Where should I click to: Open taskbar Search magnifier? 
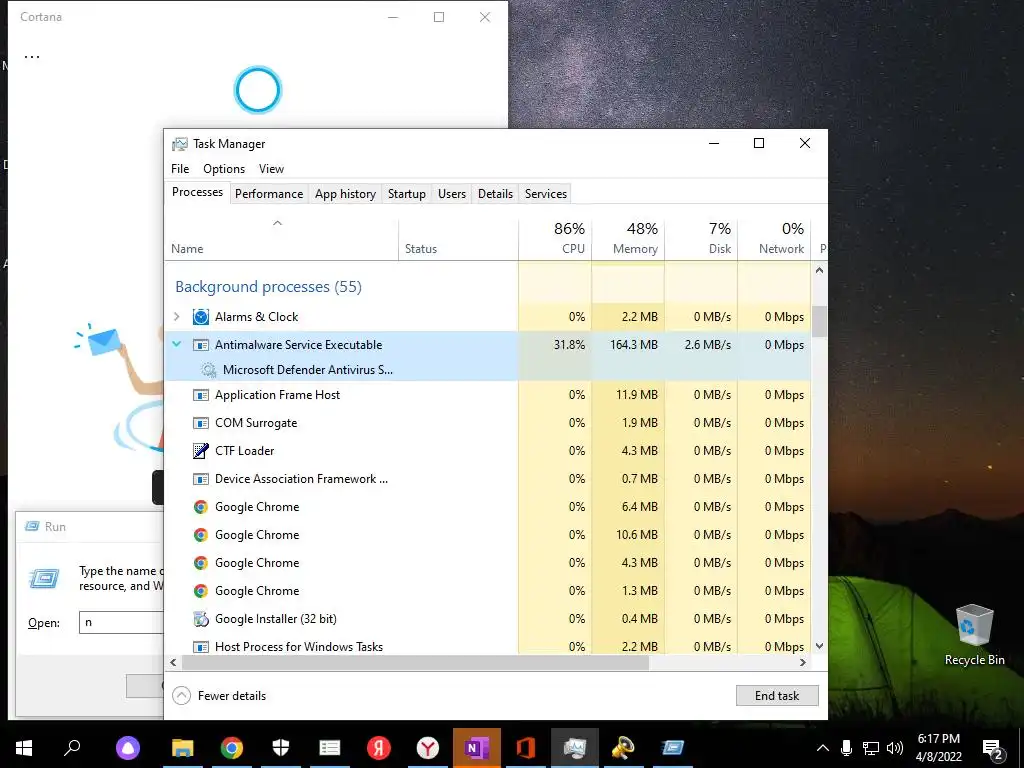(x=72, y=747)
